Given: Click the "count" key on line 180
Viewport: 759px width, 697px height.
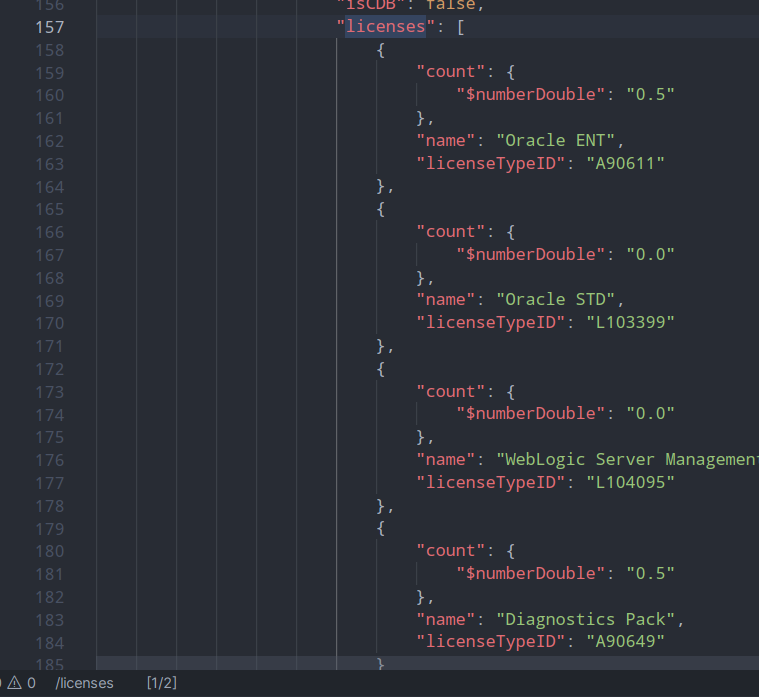Looking at the screenshot, I should [x=451, y=551].
